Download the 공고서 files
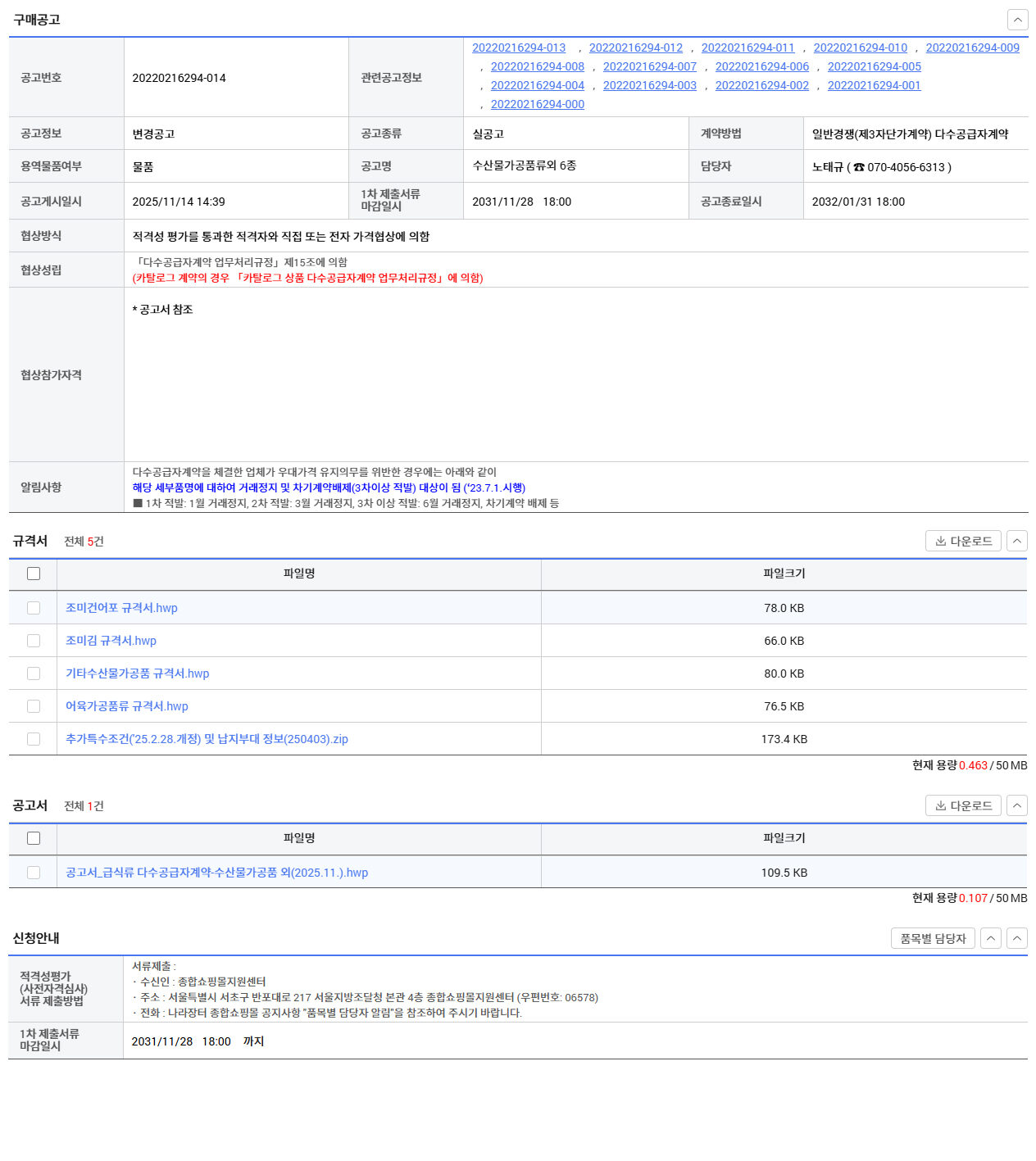 click(963, 805)
